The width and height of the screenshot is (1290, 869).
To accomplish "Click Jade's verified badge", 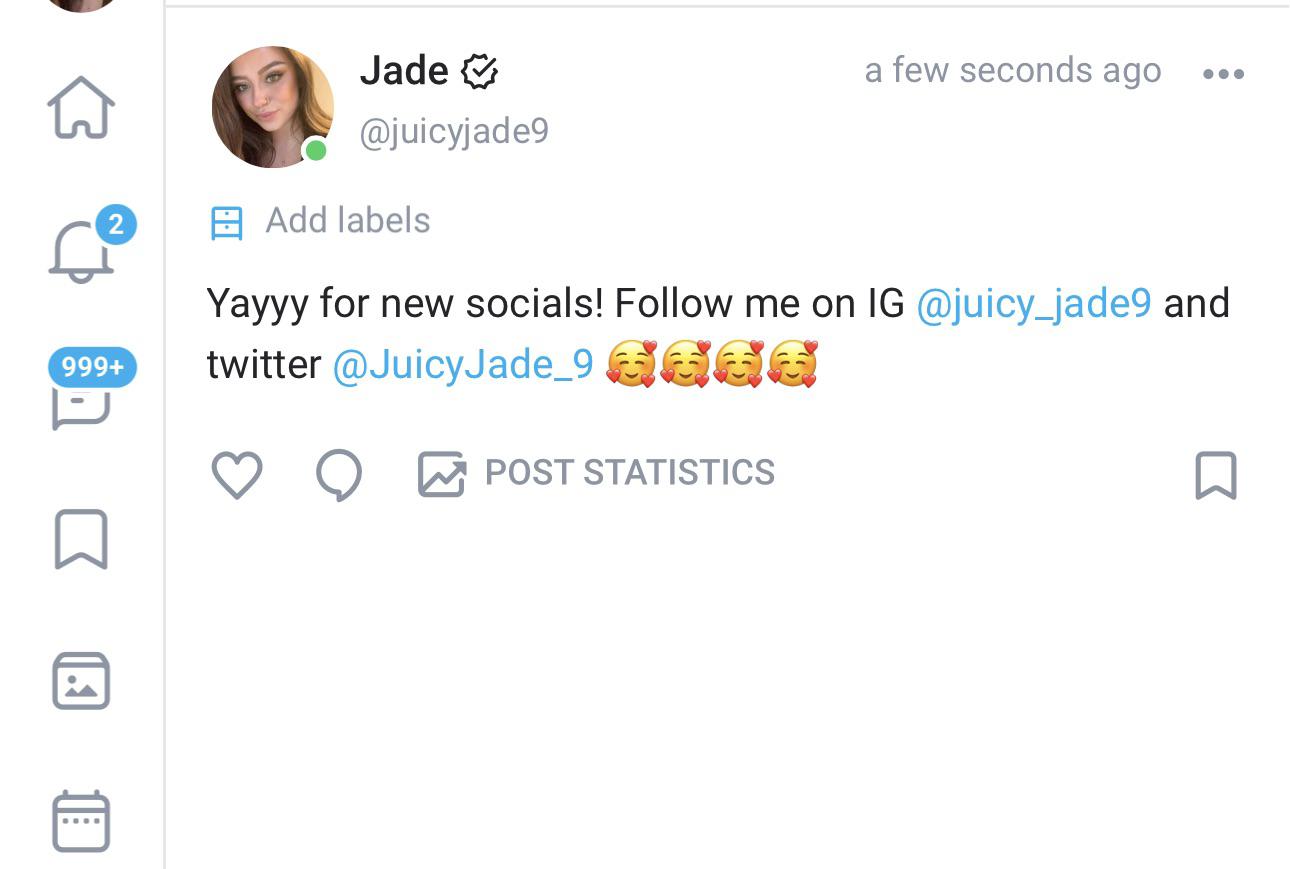I will click(481, 69).
